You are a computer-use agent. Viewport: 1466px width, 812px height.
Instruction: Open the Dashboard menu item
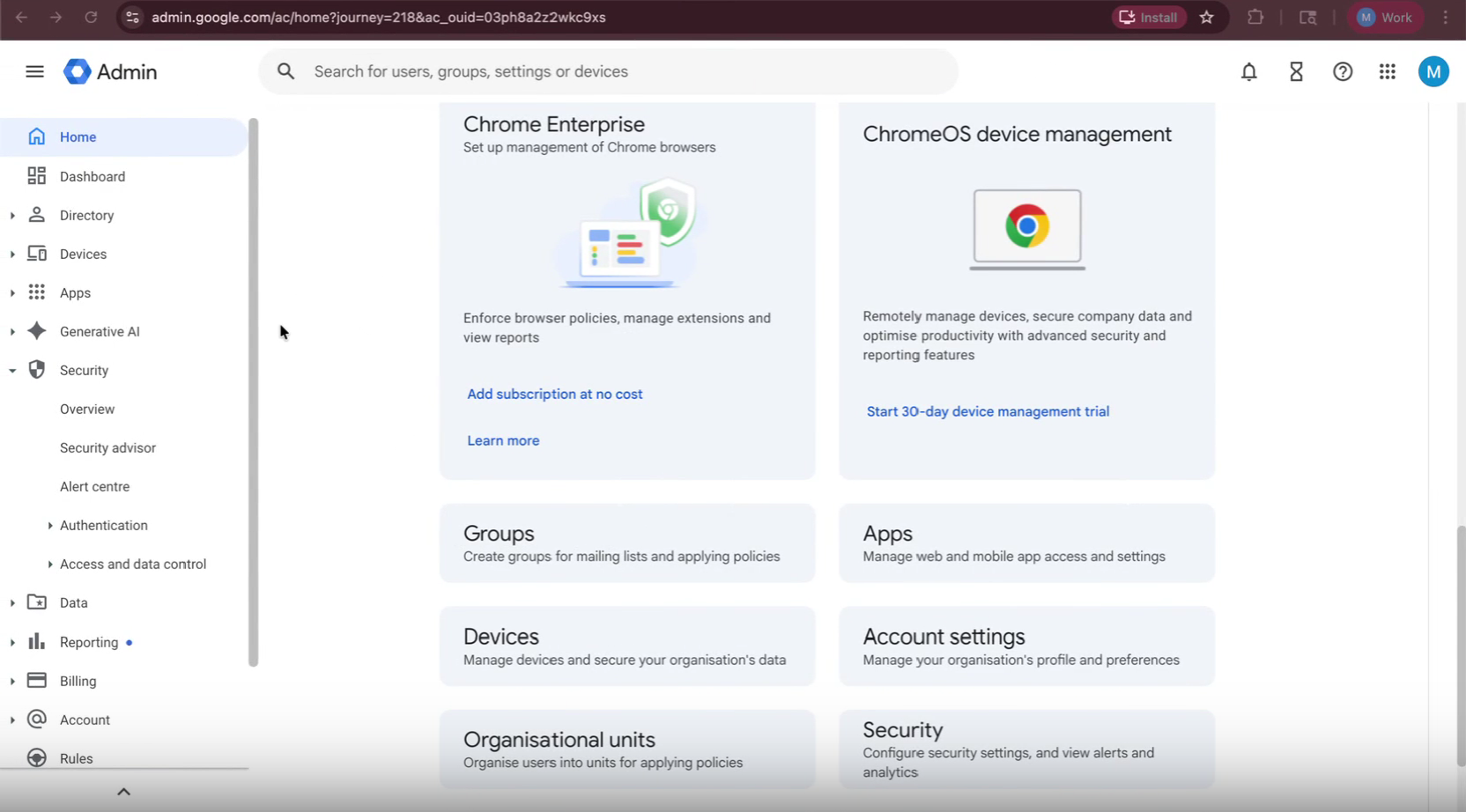(93, 176)
